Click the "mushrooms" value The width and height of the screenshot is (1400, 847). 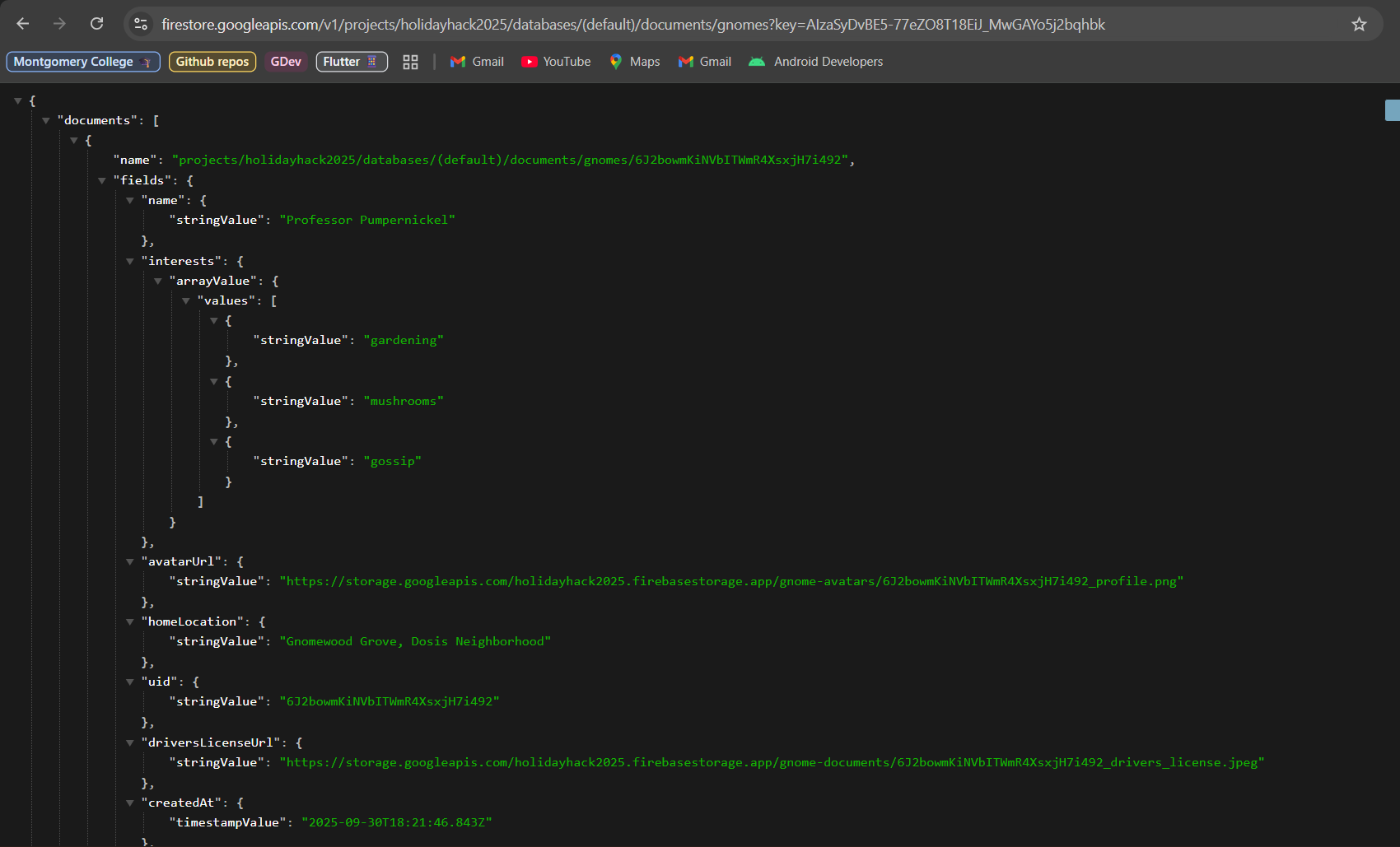pos(404,401)
